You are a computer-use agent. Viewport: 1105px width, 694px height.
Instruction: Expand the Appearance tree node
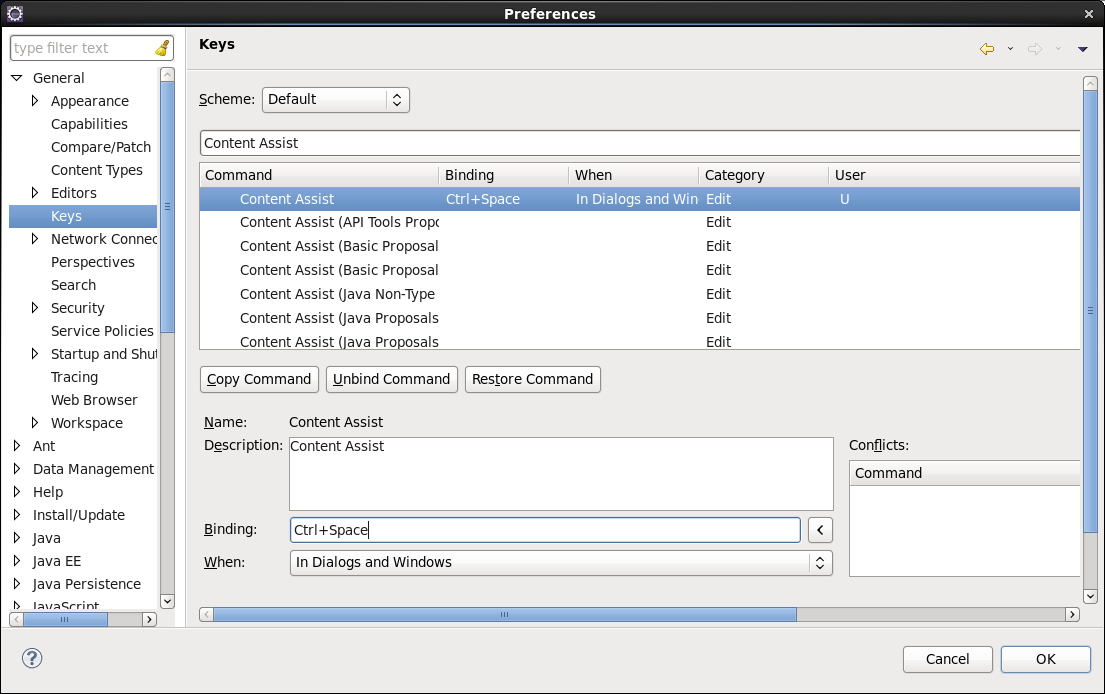[x=36, y=101]
